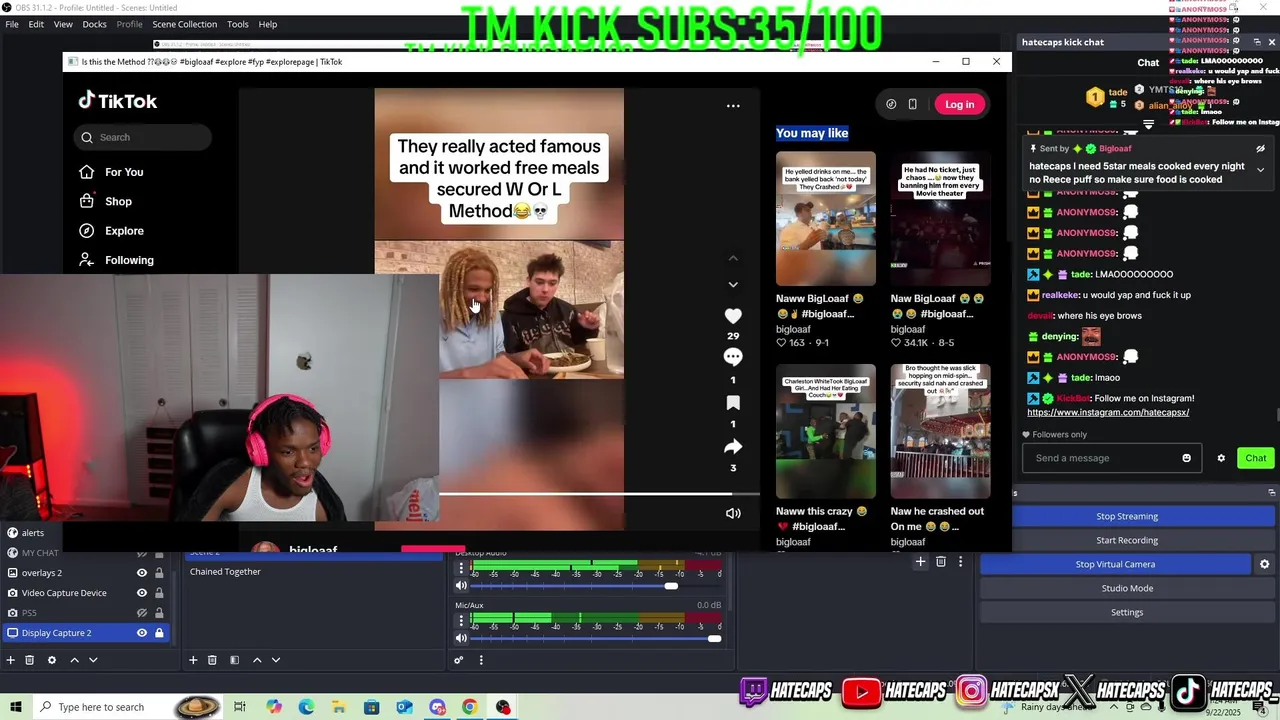Click the Mic/Aux volume slider
1280x720 pixels.
(596, 638)
